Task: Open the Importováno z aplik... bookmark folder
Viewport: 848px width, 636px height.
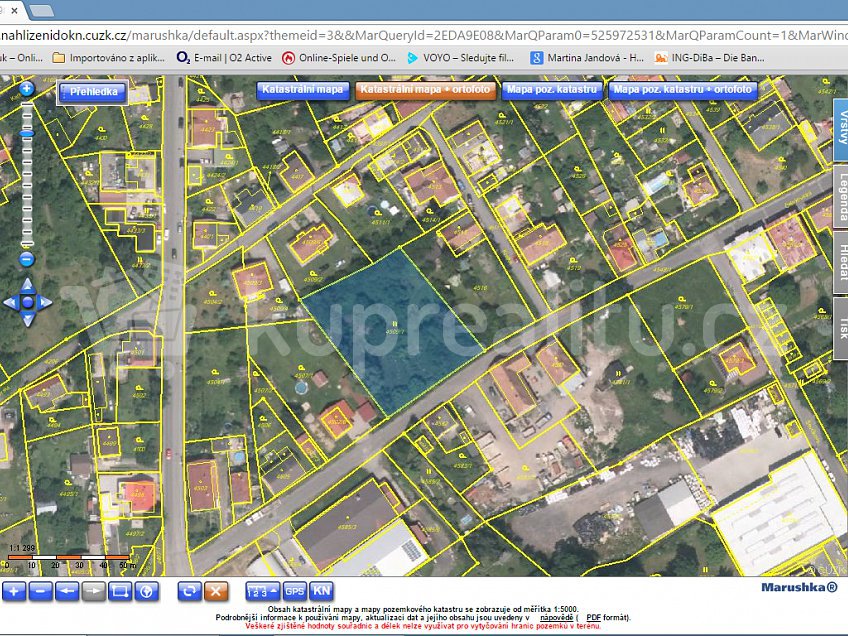Action: (x=109, y=57)
